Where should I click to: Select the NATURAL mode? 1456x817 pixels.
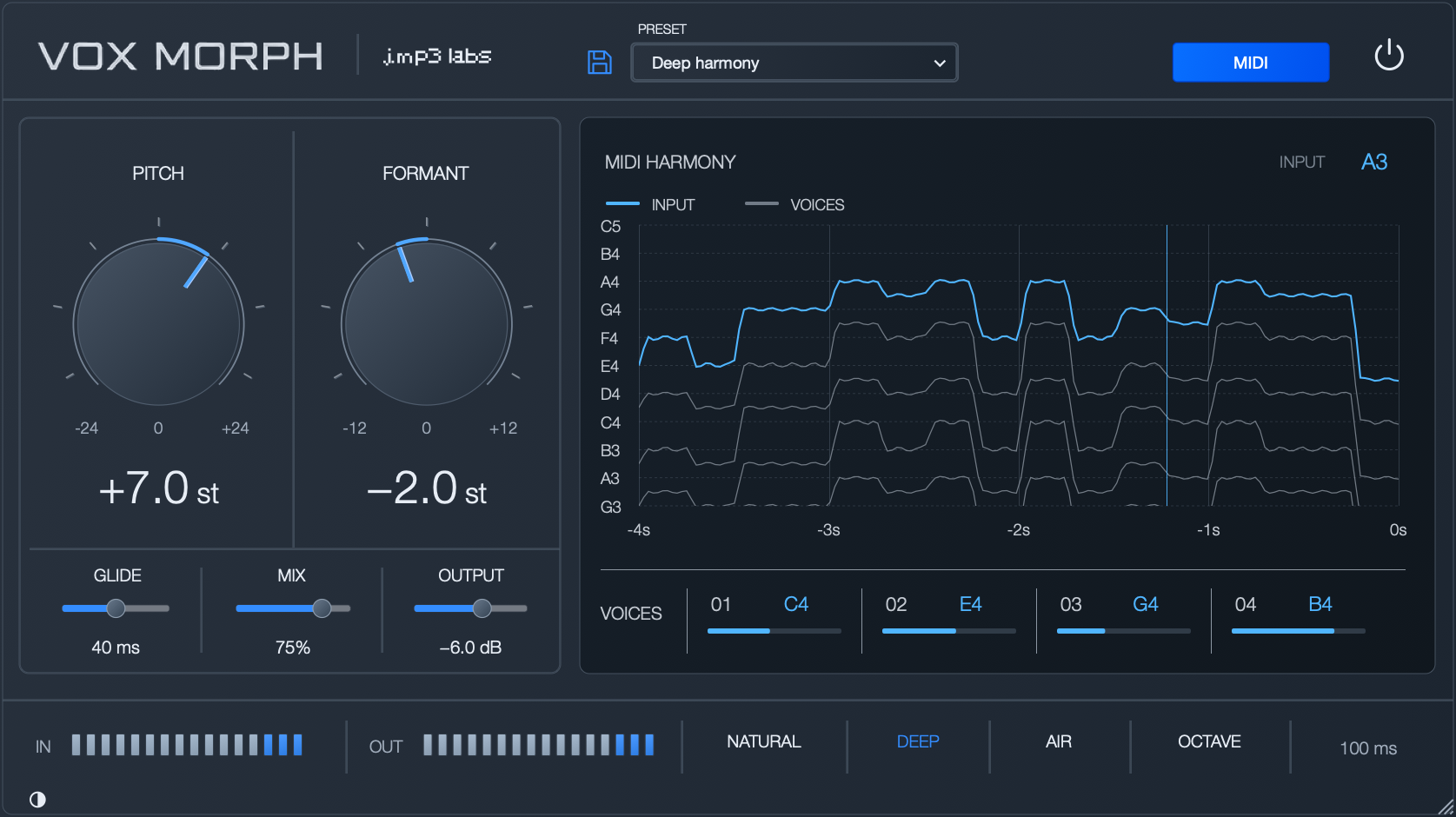tap(763, 741)
